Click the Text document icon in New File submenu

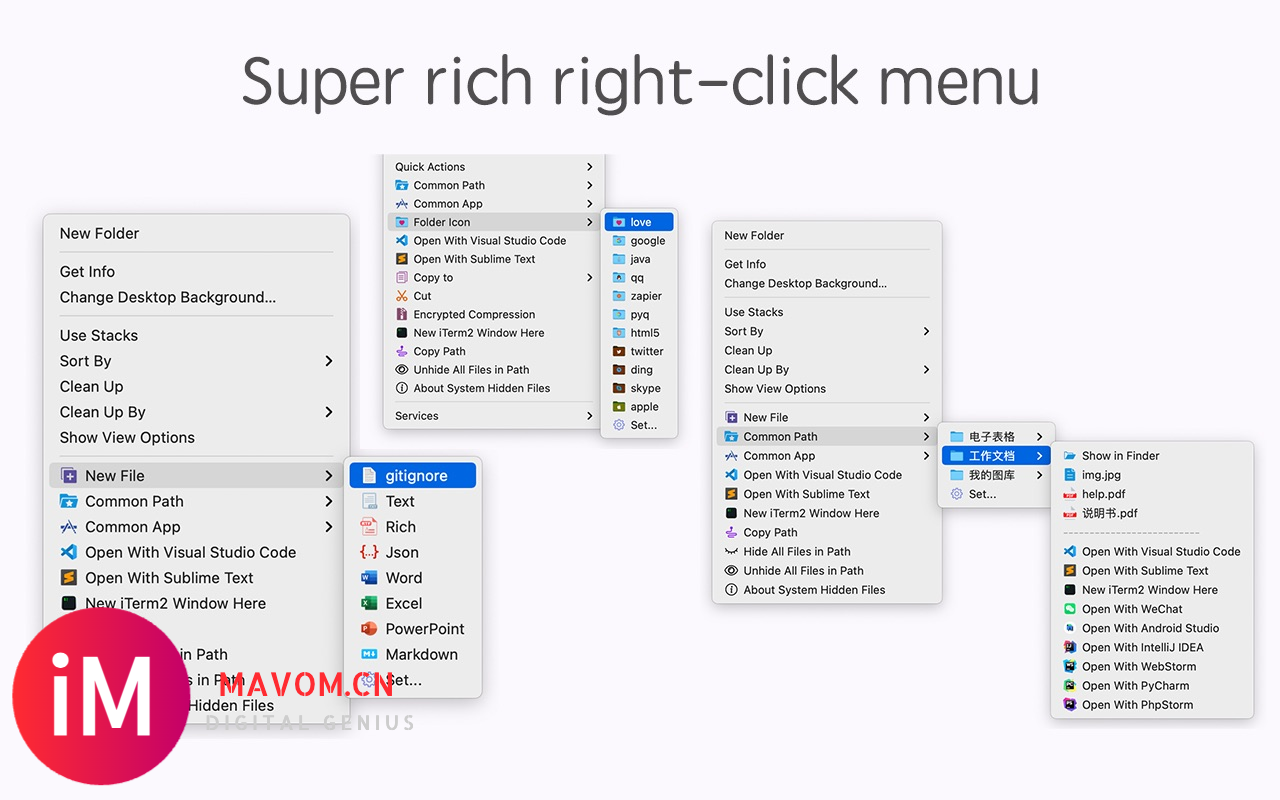point(368,501)
